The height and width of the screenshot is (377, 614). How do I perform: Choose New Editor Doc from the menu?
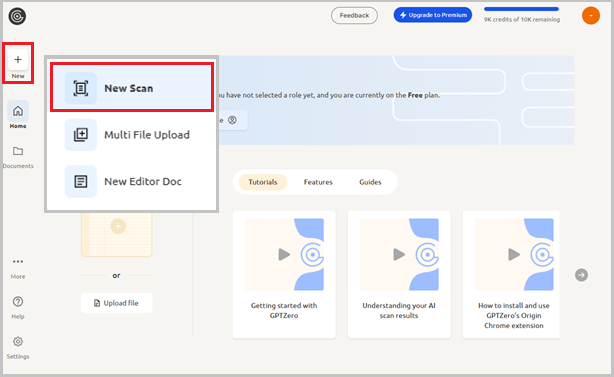point(132,181)
